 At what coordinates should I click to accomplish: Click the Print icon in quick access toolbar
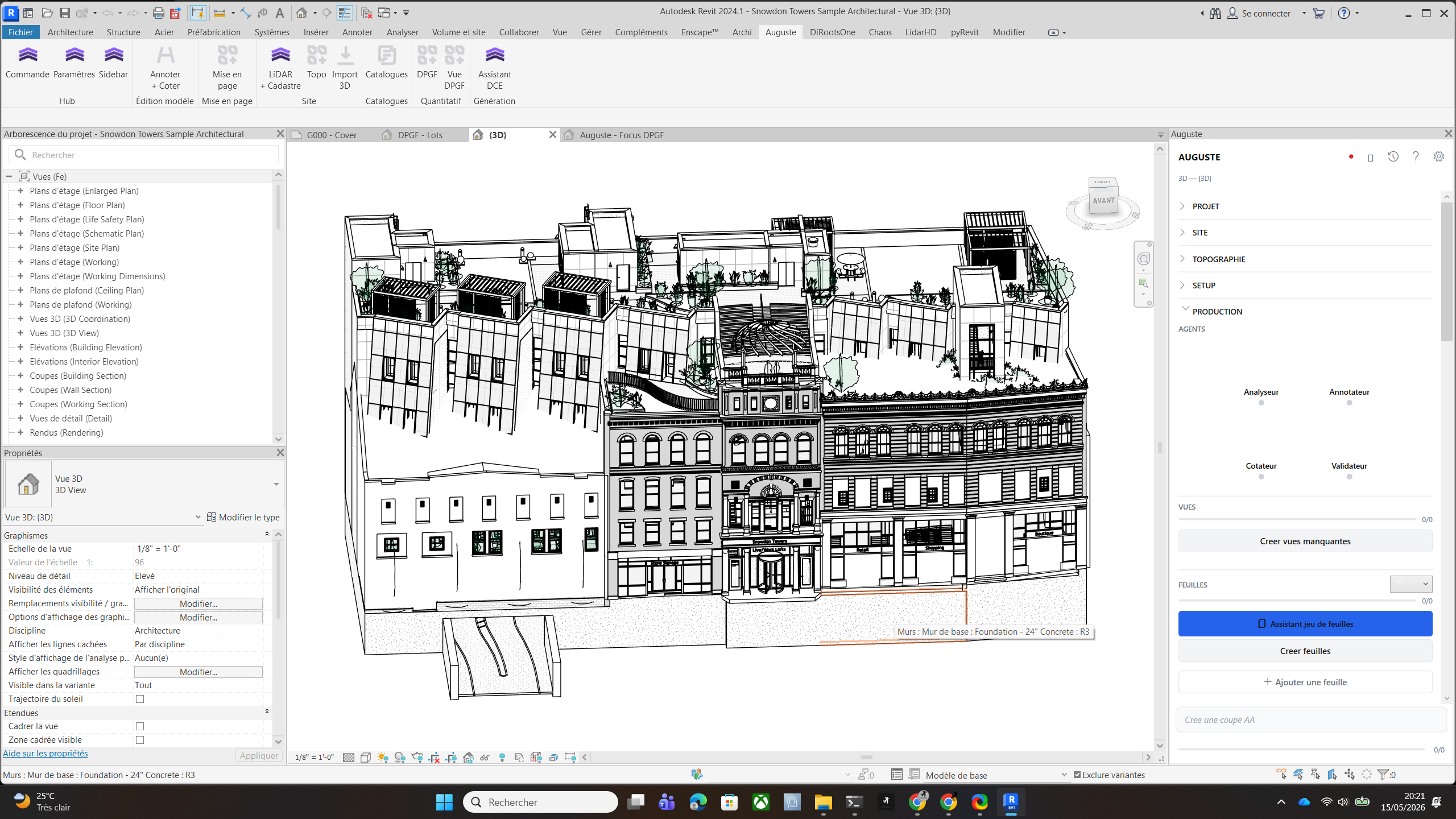point(159,13)
